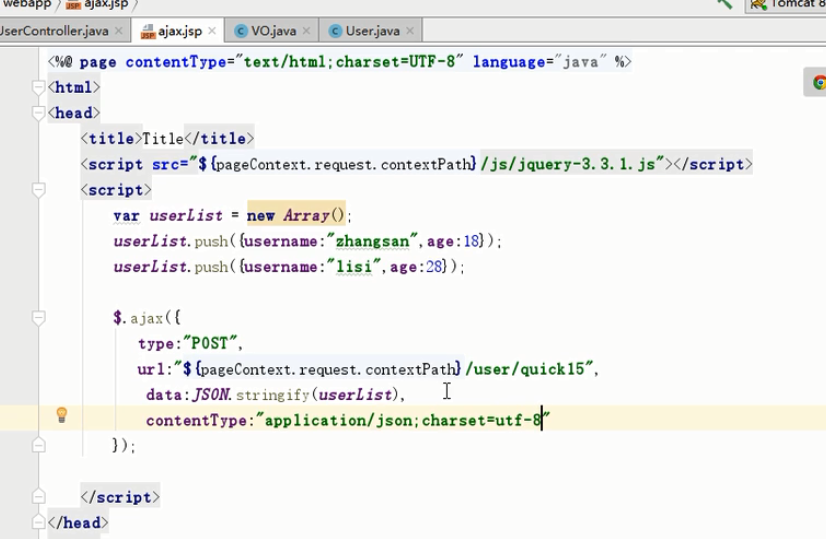Close the User.java tab
Image resolution: width=826 pixels, height=539 pixels.
(x=410, y=31)
